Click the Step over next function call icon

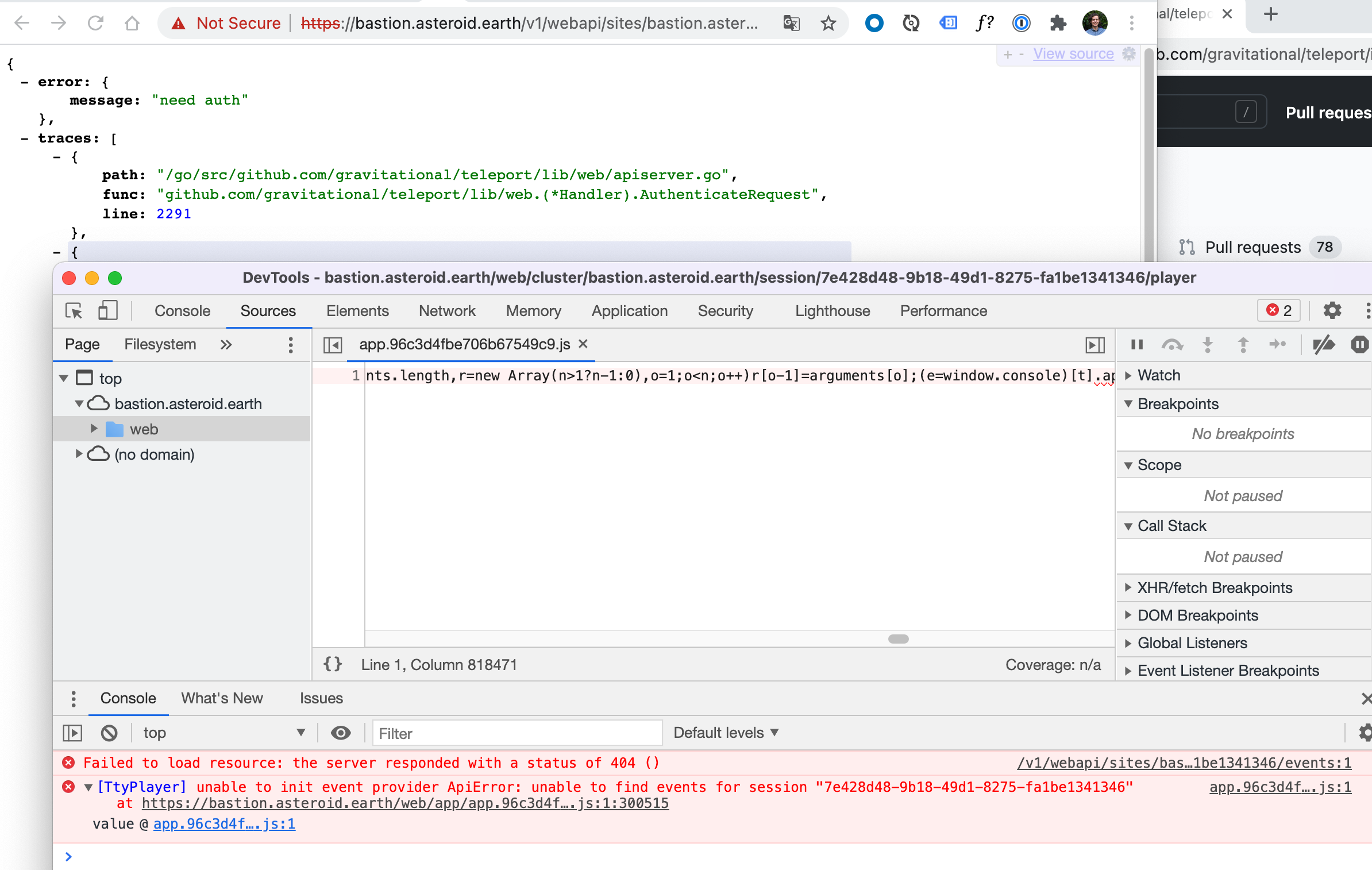(1173, 345)
